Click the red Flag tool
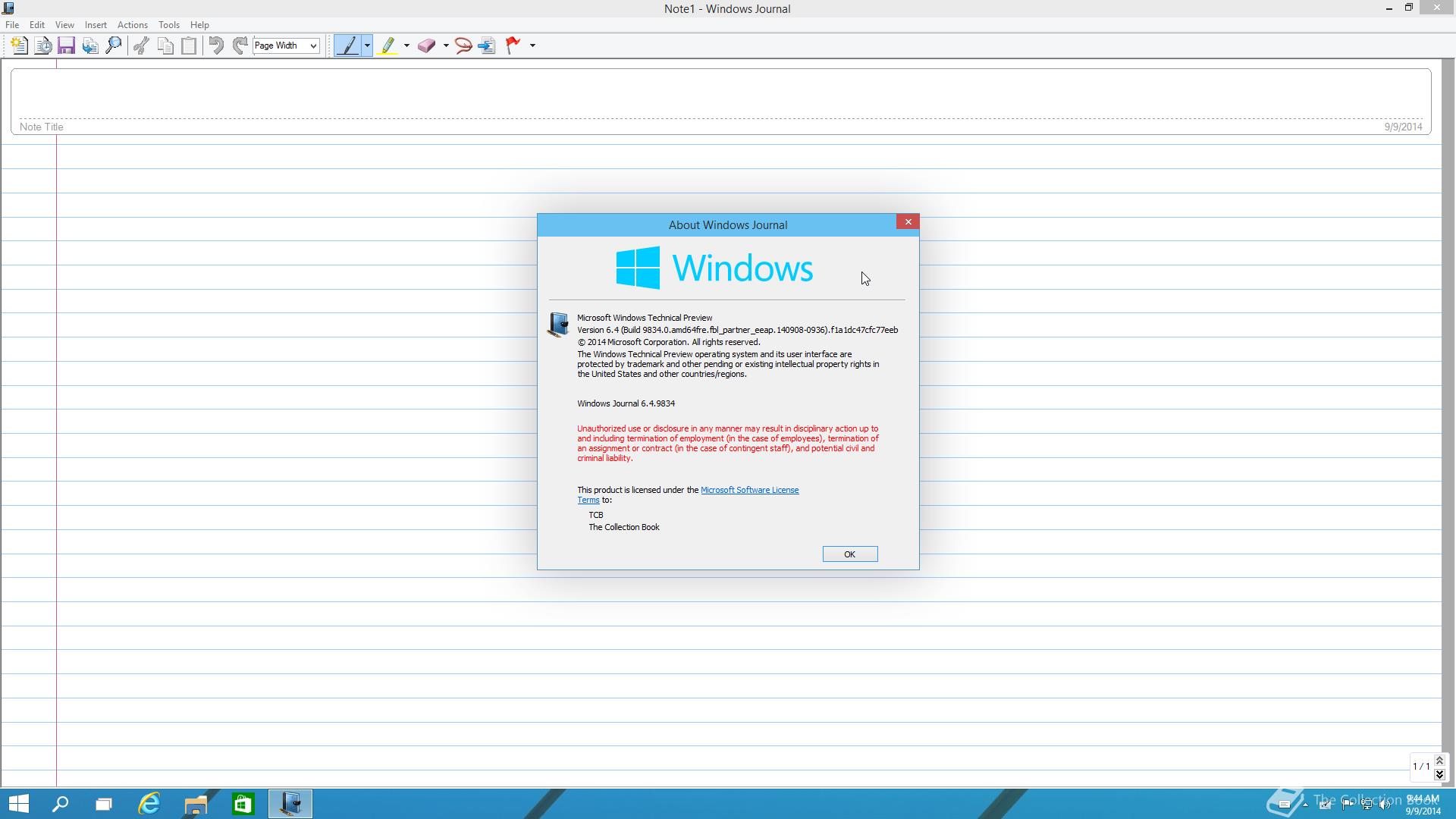Screen dimensions: 1456x819 click(513, 45)
